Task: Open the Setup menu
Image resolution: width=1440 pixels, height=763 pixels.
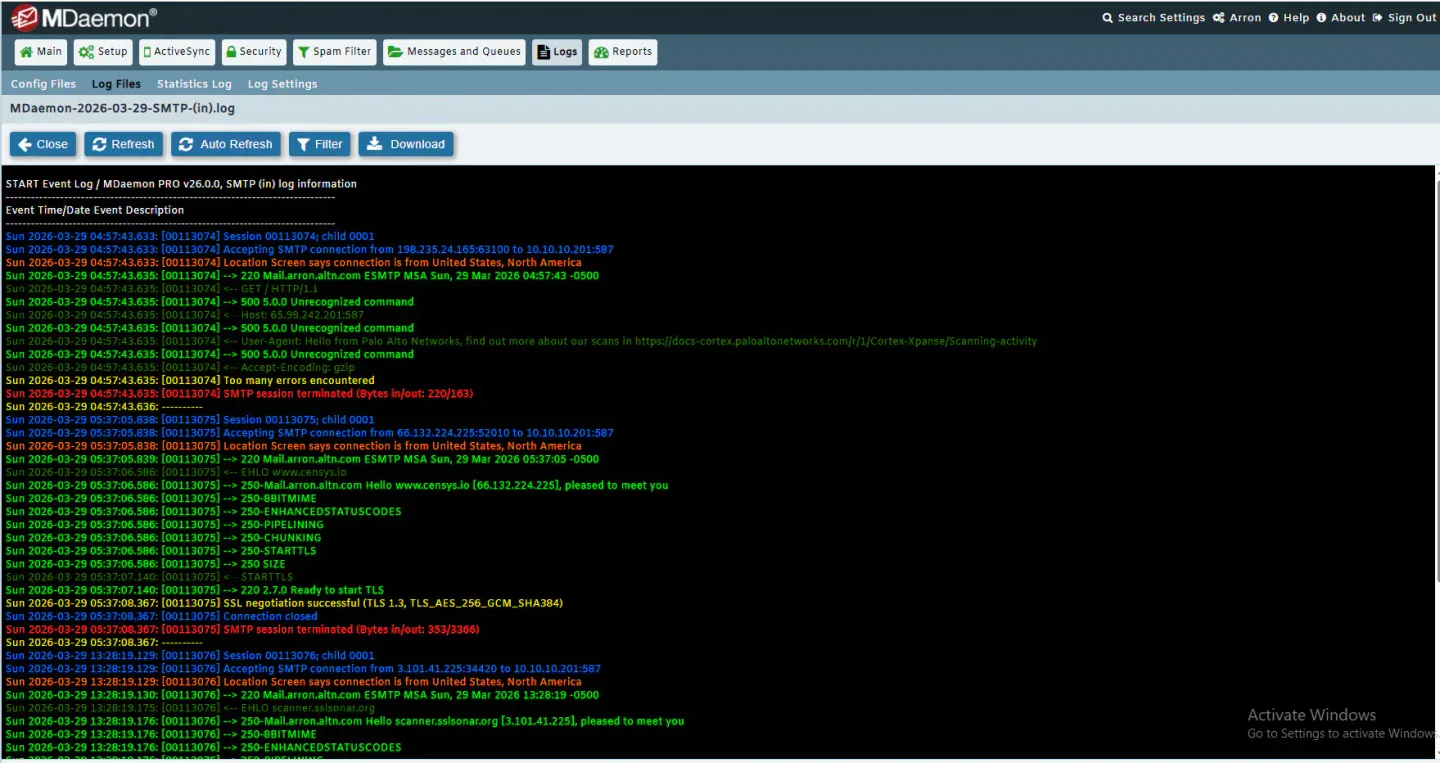Action: 103,52
